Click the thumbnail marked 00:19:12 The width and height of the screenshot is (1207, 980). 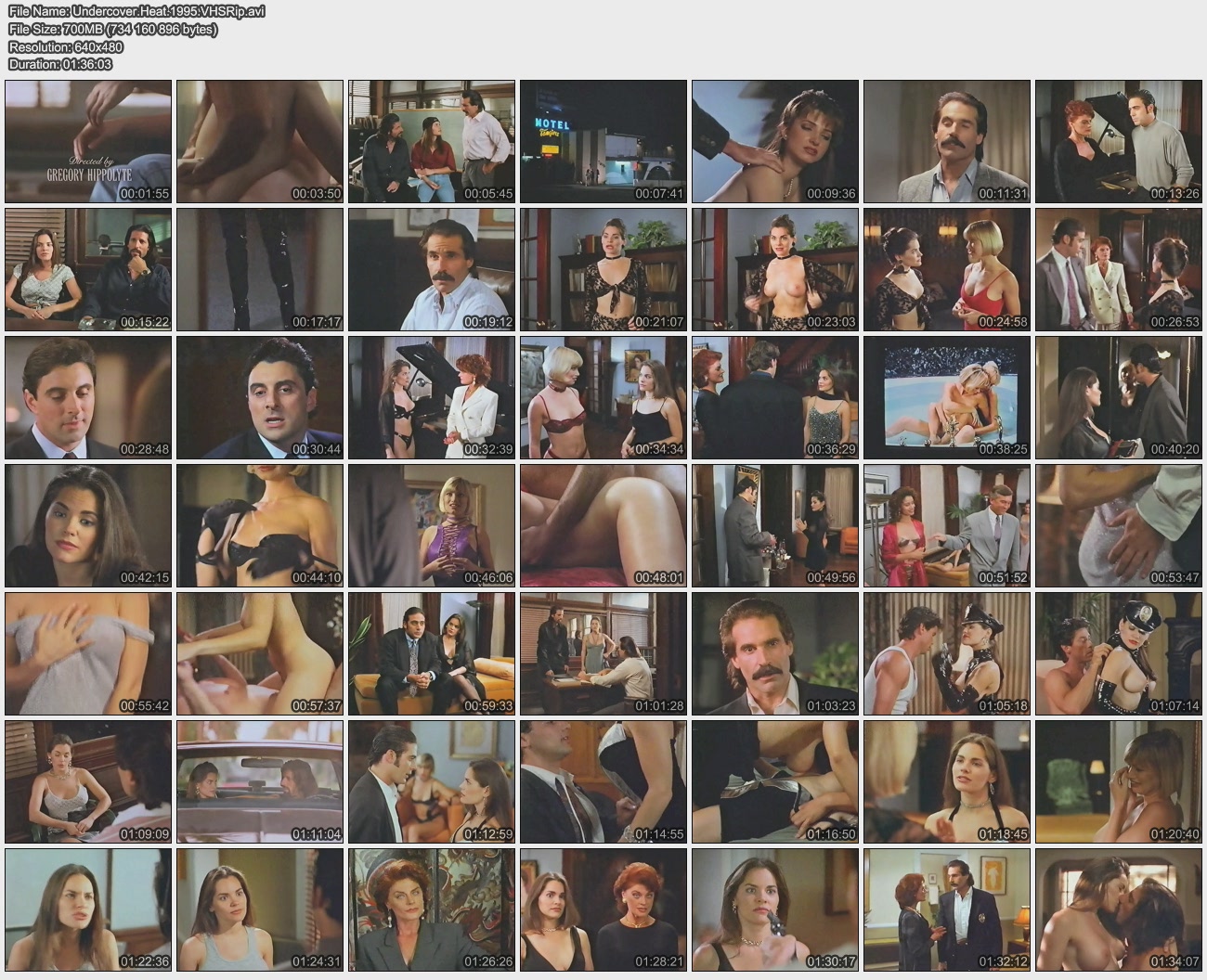(x=432, y=269)
